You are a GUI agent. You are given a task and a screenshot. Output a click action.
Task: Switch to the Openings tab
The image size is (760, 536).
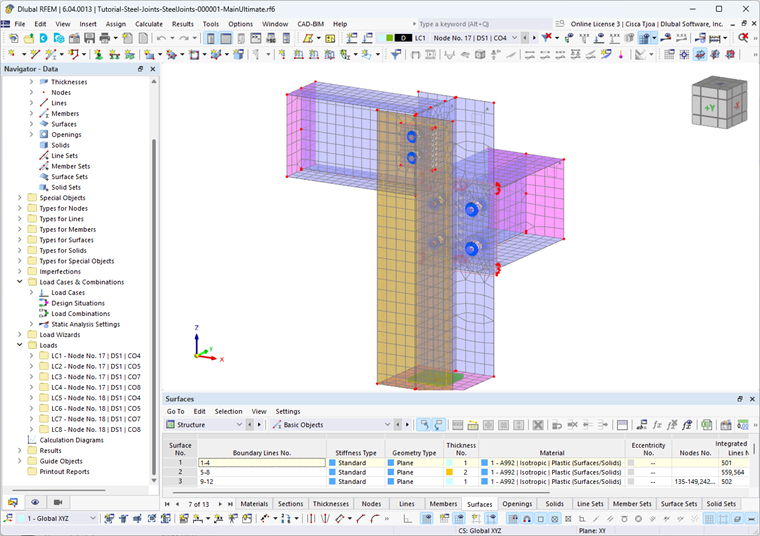(517, 504)
